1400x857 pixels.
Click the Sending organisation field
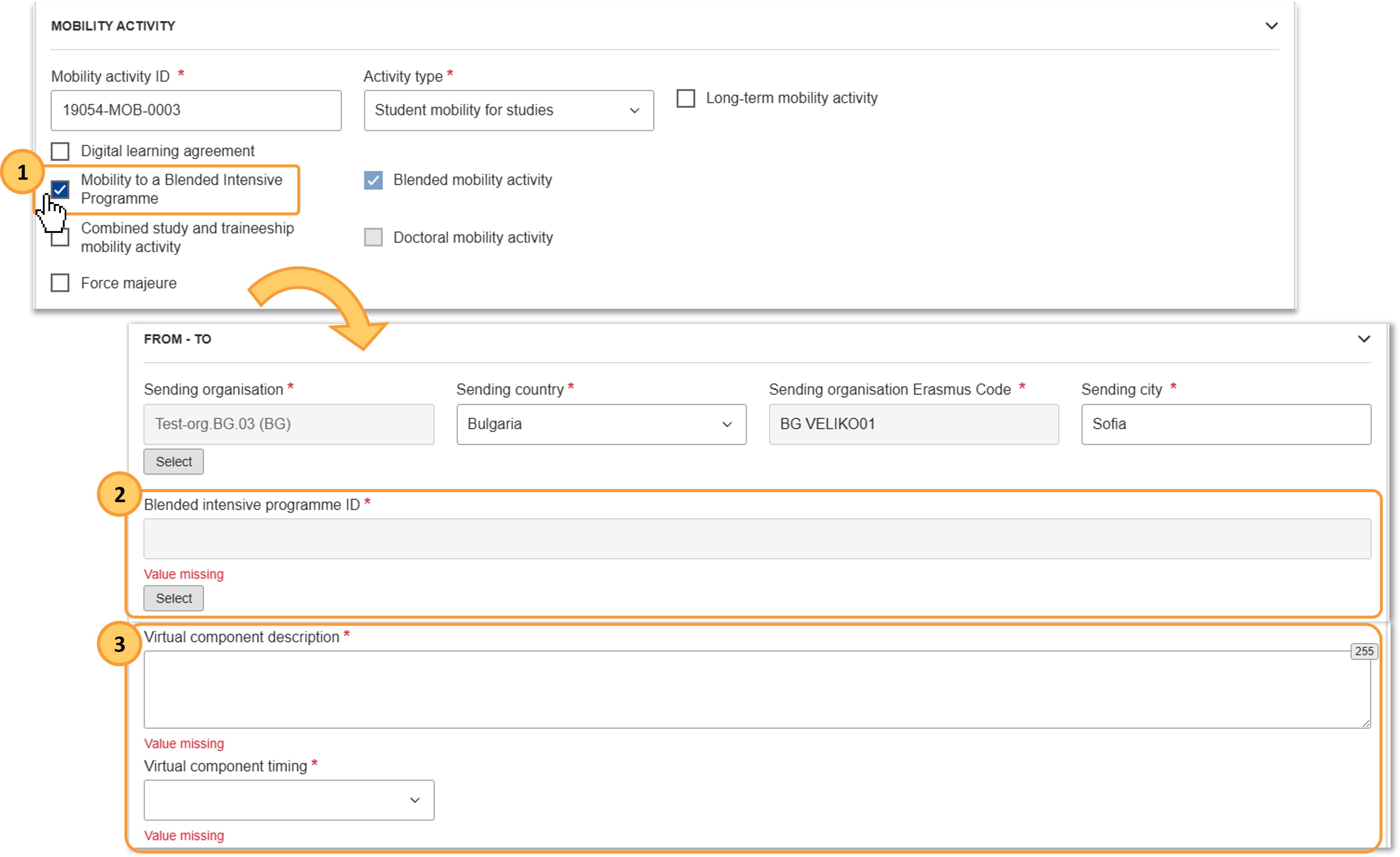pyautogui.click(x=289, y=424)
